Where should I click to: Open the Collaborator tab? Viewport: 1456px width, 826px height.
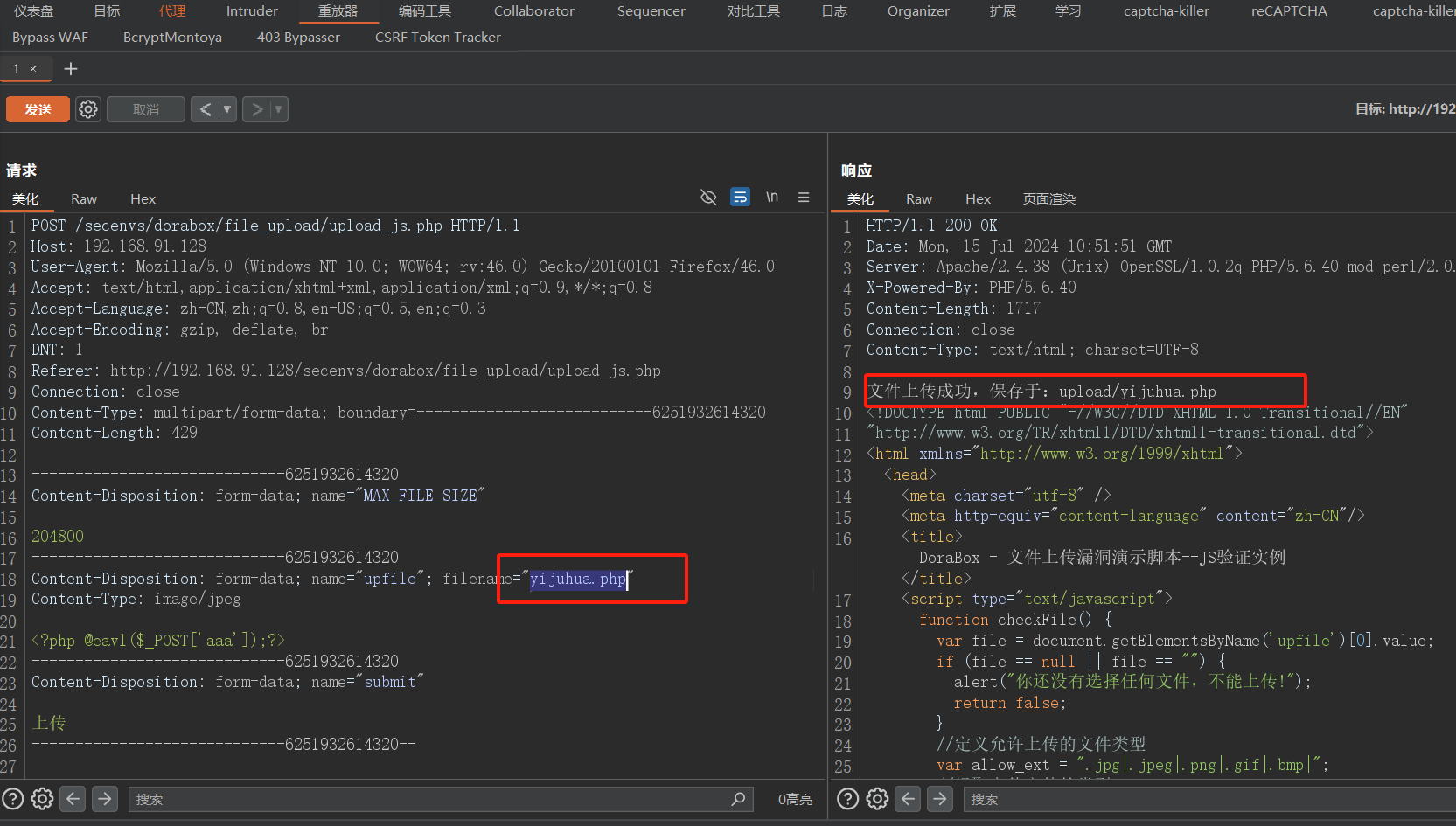(534, 11)
